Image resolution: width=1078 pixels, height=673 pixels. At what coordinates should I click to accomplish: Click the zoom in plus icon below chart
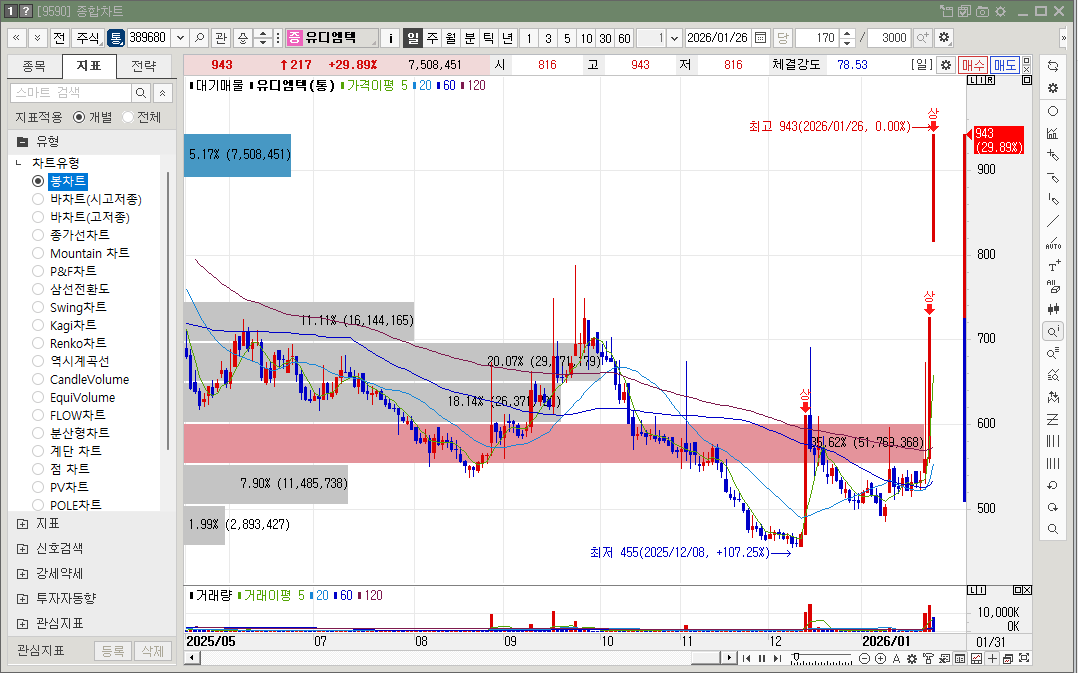click(881, 659)
